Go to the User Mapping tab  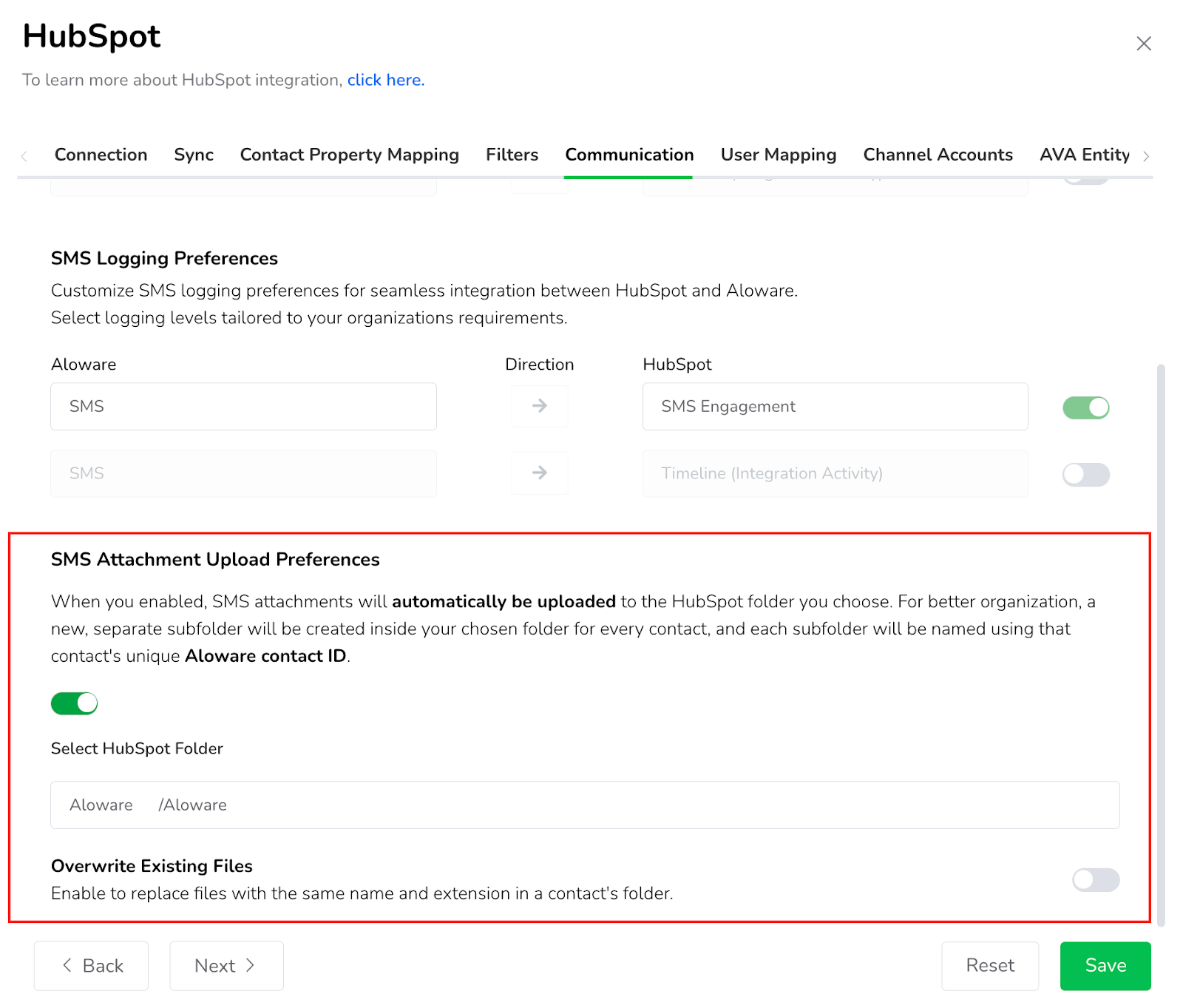pyautogui.click(x=778, y=155)
